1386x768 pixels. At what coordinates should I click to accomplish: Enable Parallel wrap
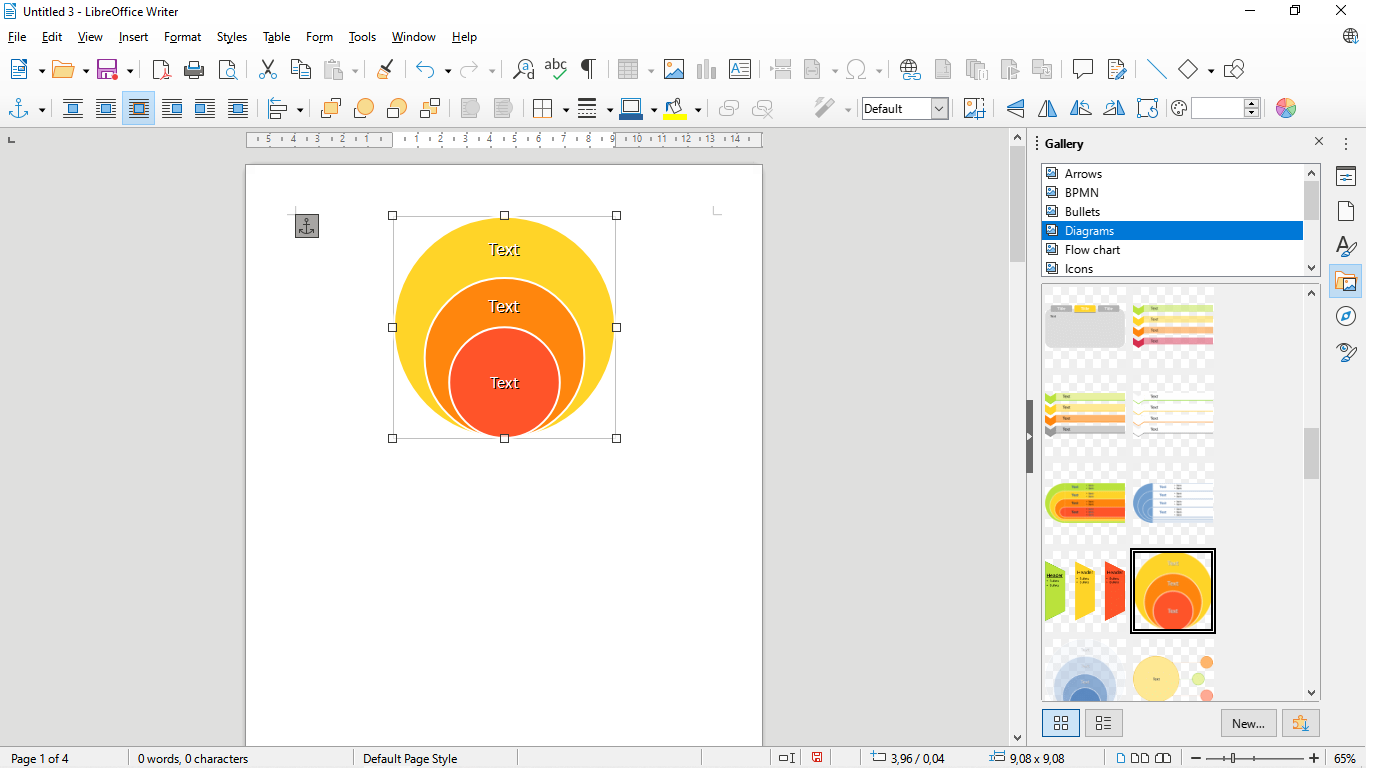tap(106, 108)
